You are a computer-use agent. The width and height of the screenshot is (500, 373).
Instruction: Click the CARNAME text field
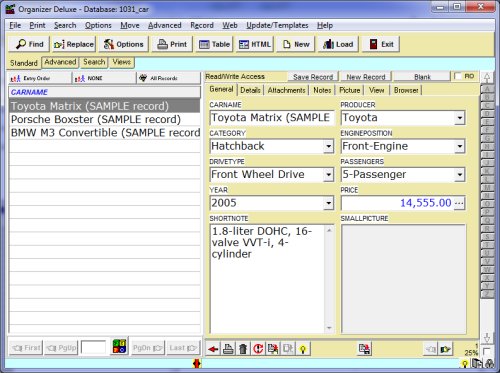[x=271, y=118]
